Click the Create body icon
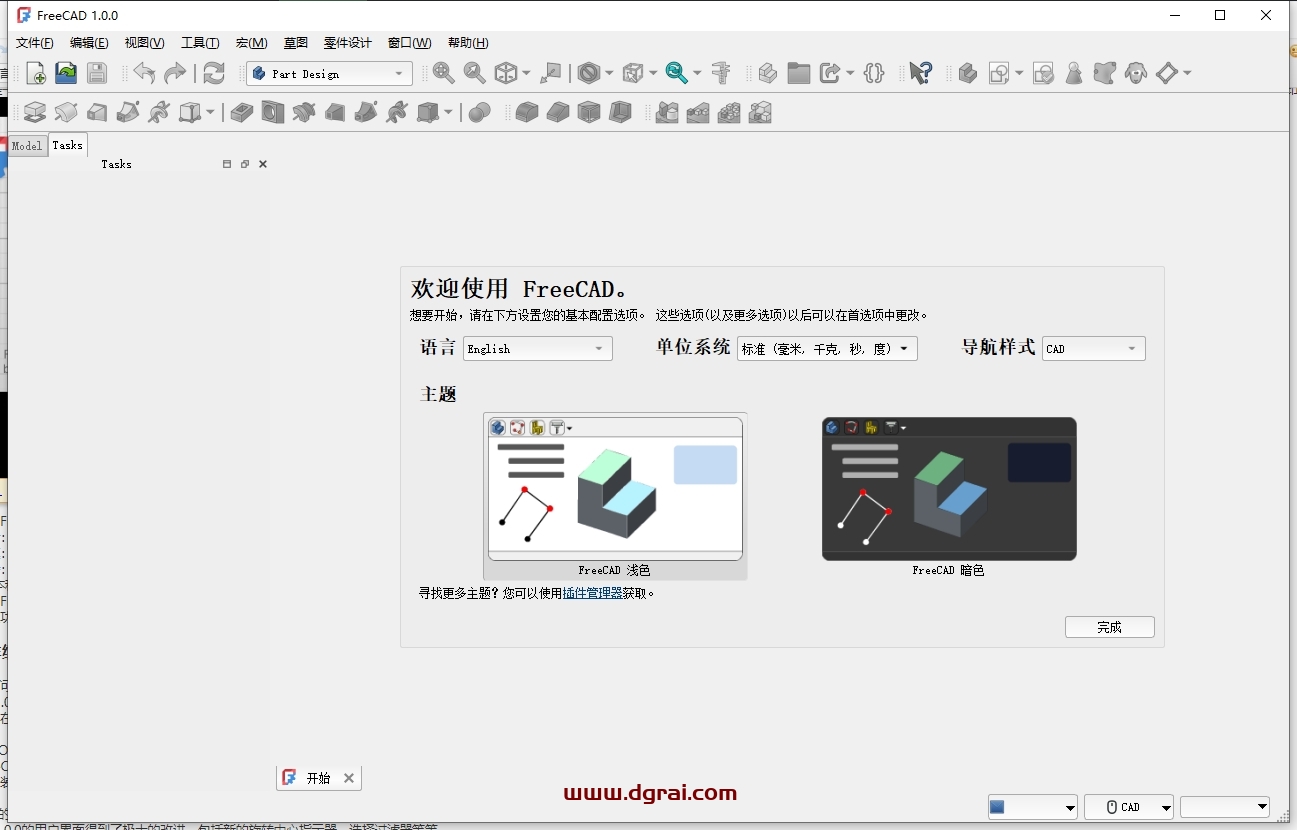 (x=968, y=73)
